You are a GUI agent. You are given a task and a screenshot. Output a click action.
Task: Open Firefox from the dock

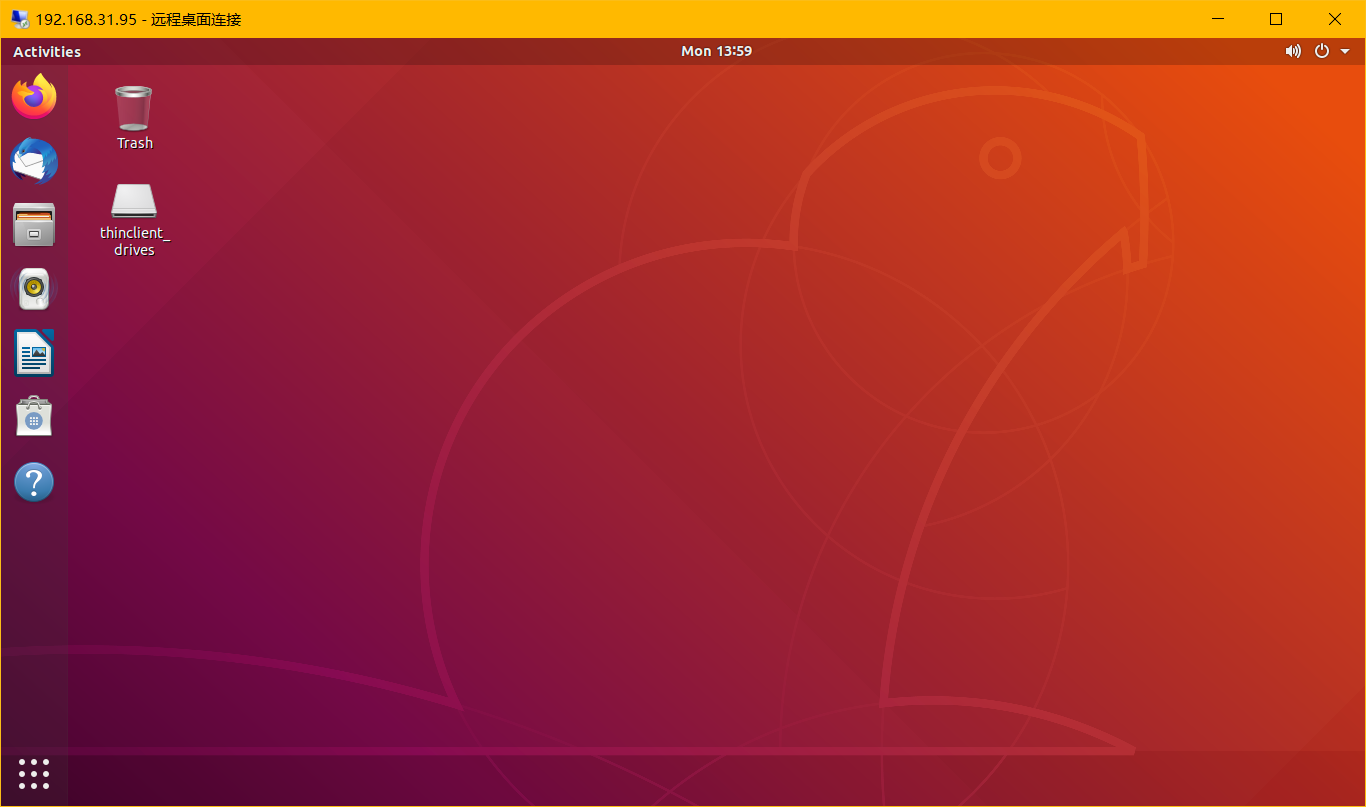point(33,96)
